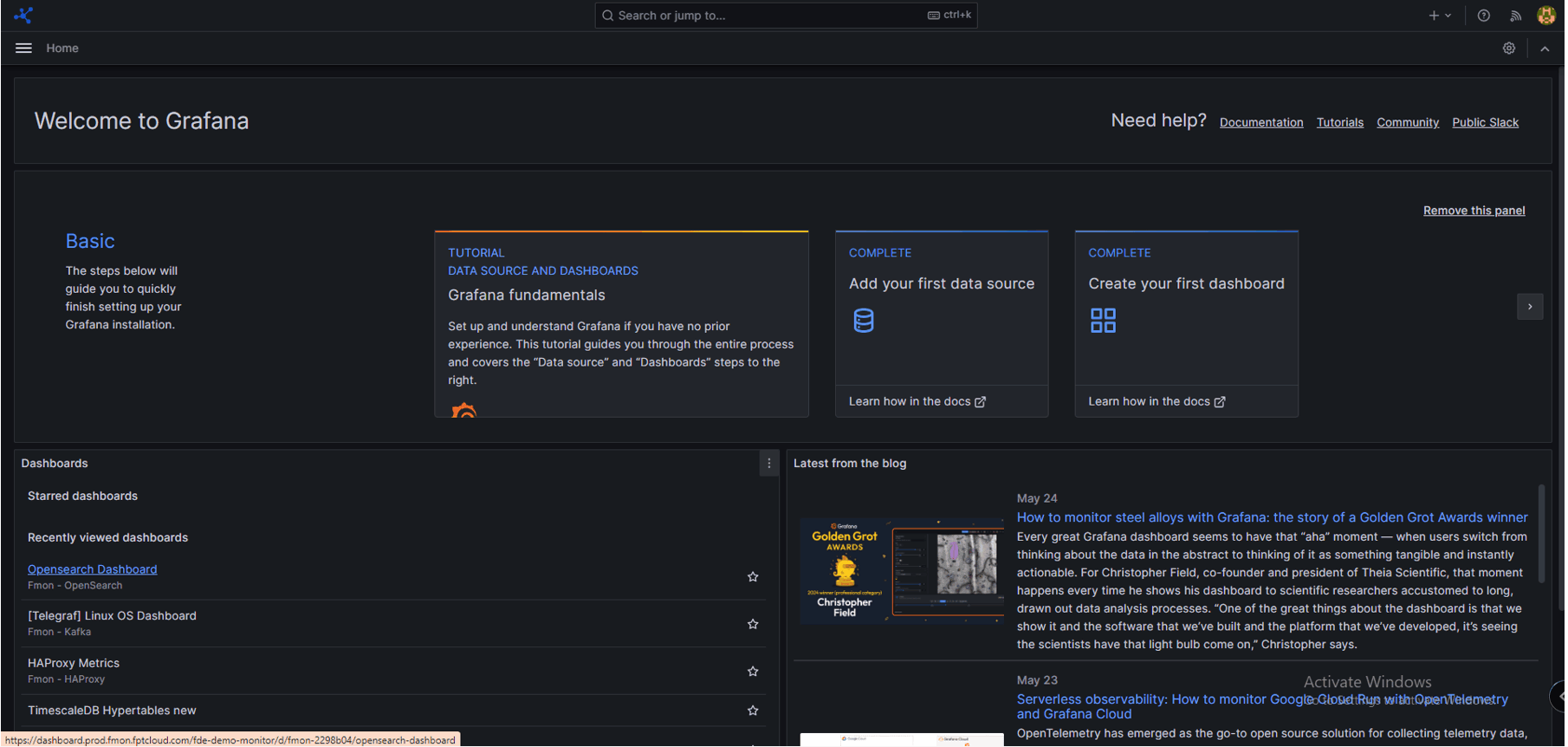Star the HAProxy Metrics dashboard
This screenshot has height=747, width=1568.
point(753,672)
